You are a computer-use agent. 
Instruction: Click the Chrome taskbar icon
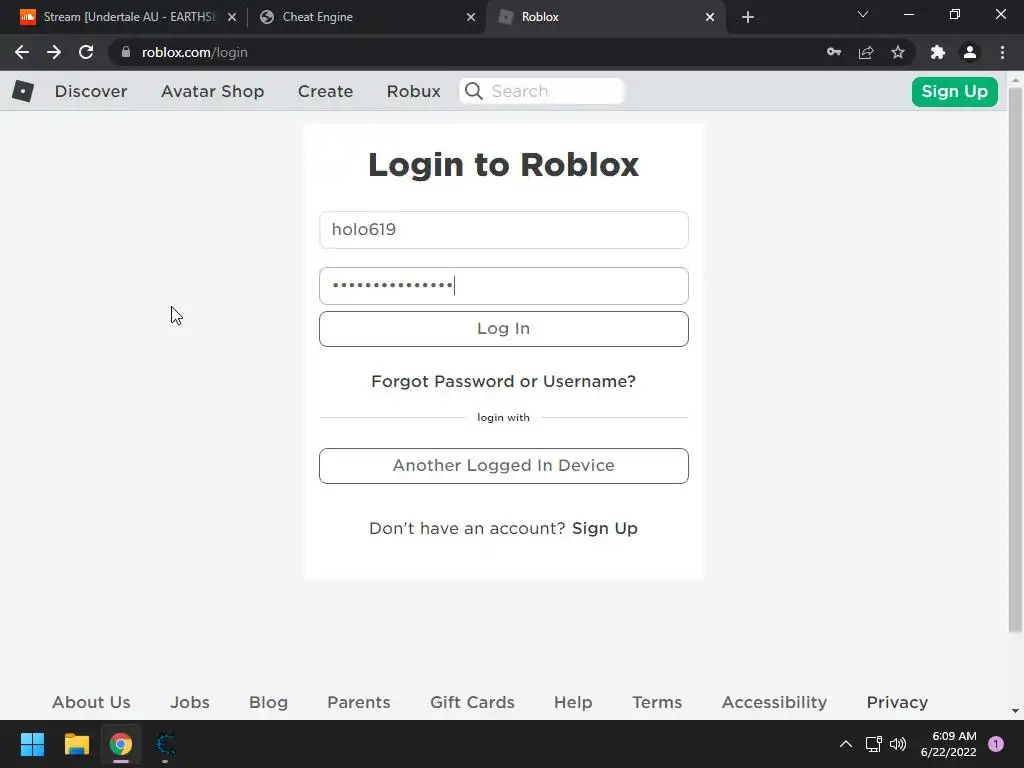coord(121,744)
